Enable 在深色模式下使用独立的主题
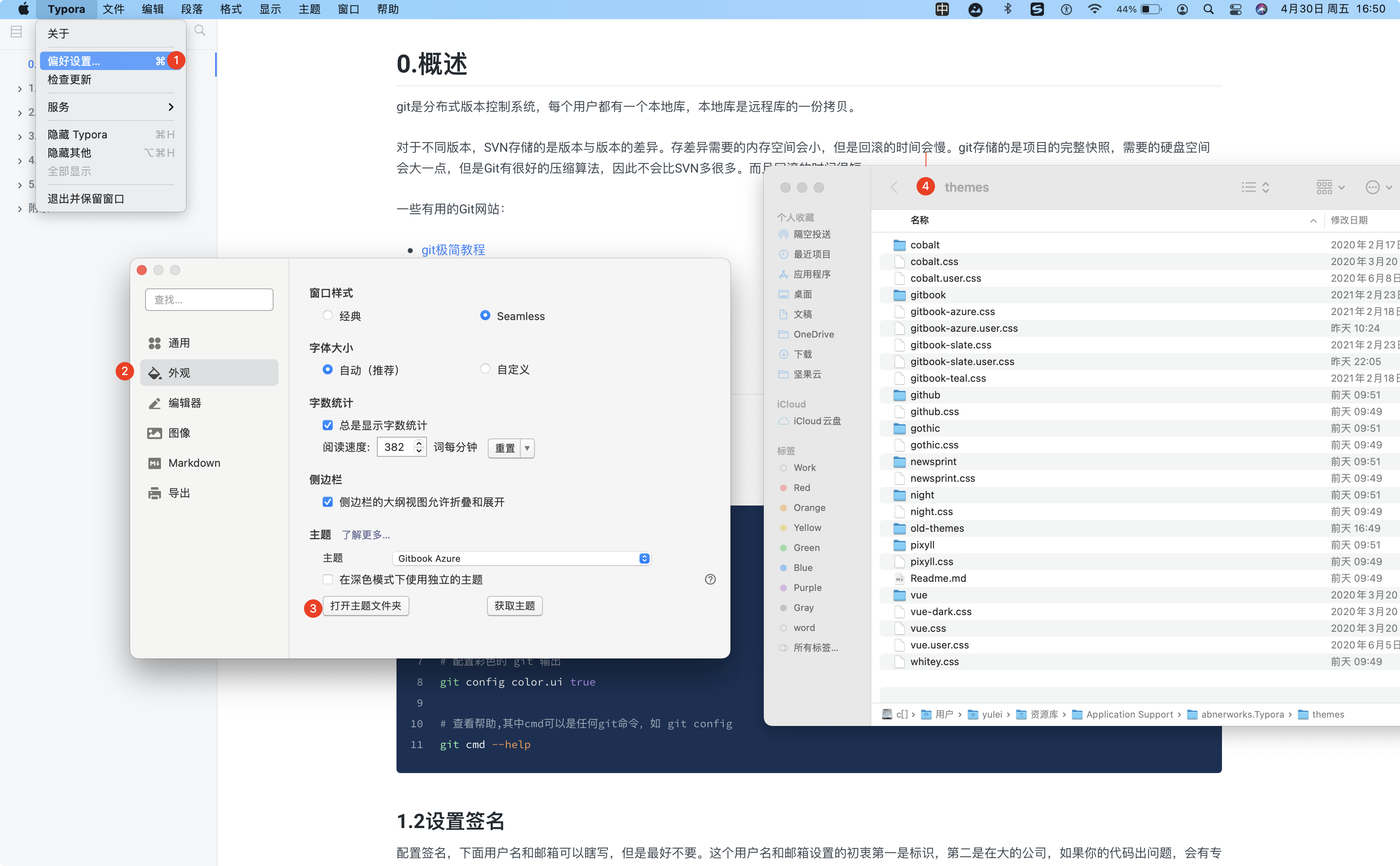Viewport: 1400px width, 866px height. tap(327, 579)
